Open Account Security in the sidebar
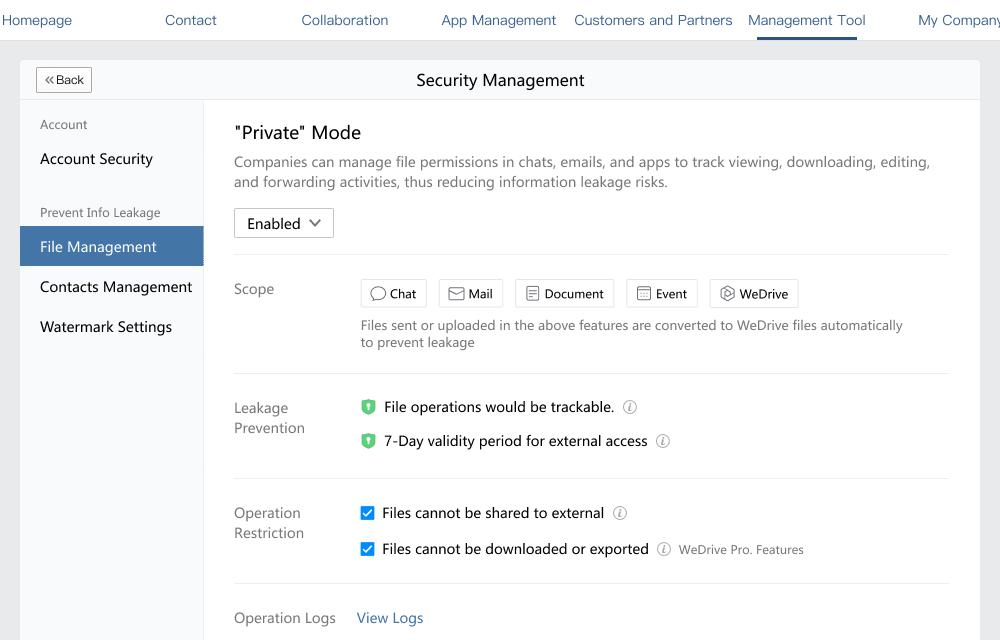Viewport: 1000px width, 640px height. [96, 159]
